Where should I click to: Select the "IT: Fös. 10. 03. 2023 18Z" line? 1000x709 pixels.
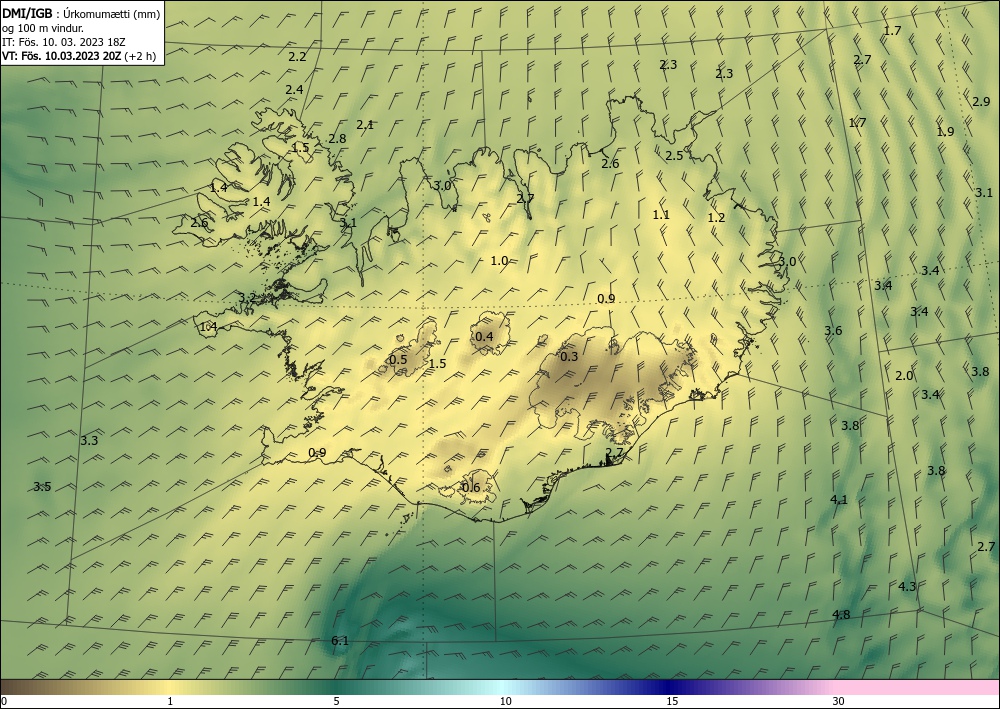(64, 42)
